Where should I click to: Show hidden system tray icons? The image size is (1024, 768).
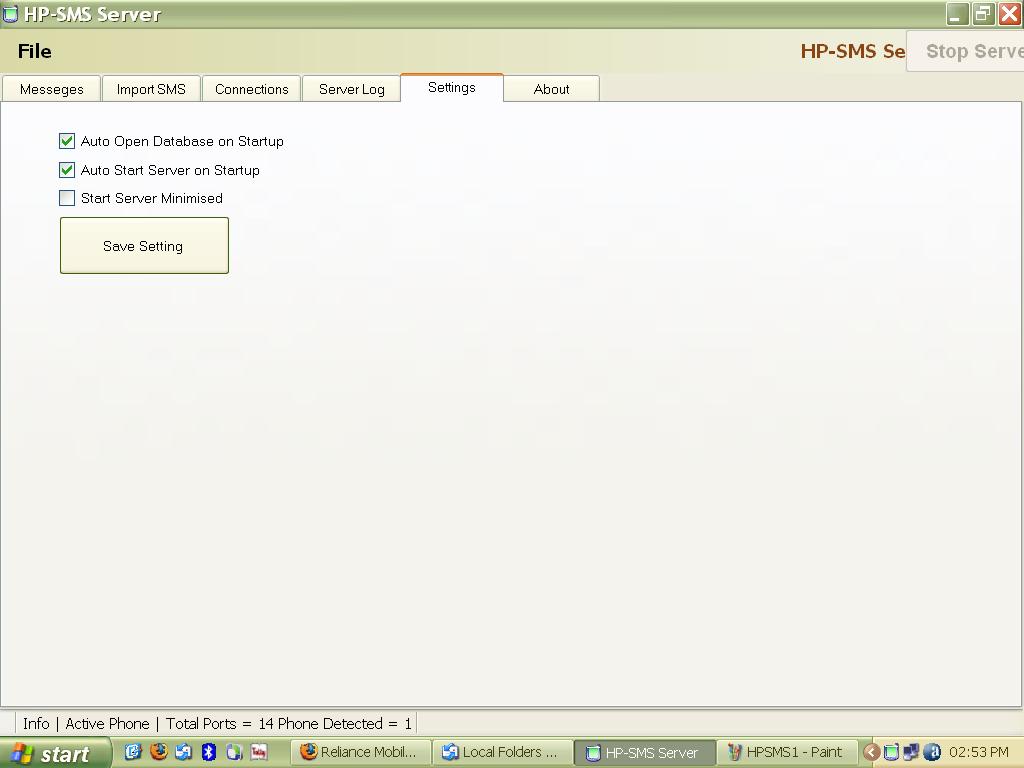click(871, 752)
